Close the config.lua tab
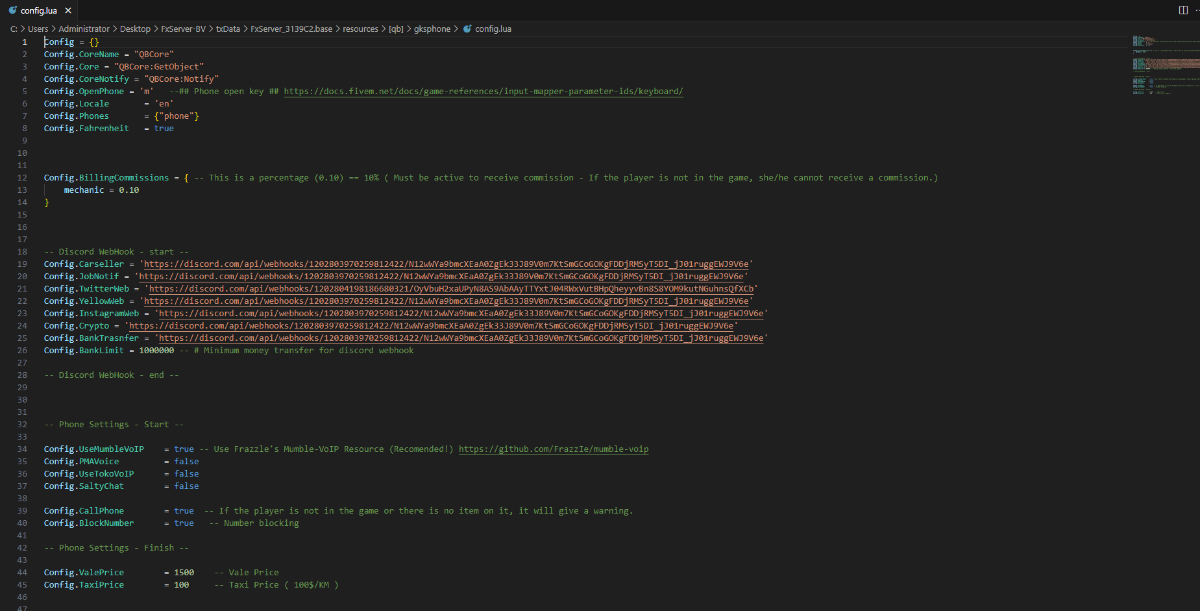This screenshot has width=1200, height=611. 70,10
